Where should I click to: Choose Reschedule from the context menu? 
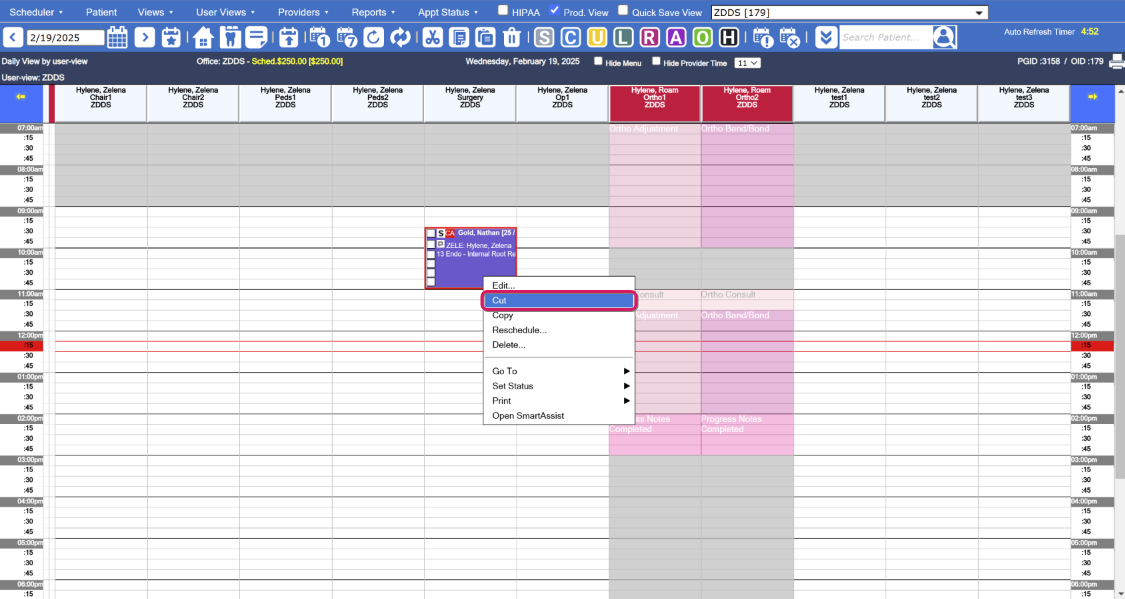520,329
